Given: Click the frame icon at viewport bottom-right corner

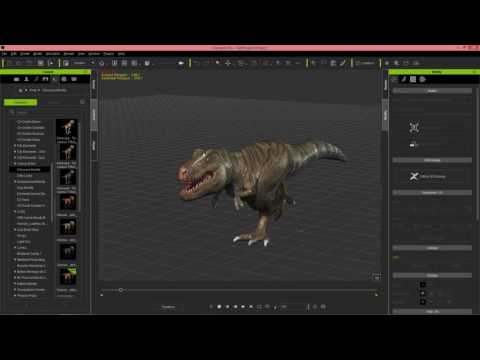Looking at the screenshot, I should [x=377, y=276].
